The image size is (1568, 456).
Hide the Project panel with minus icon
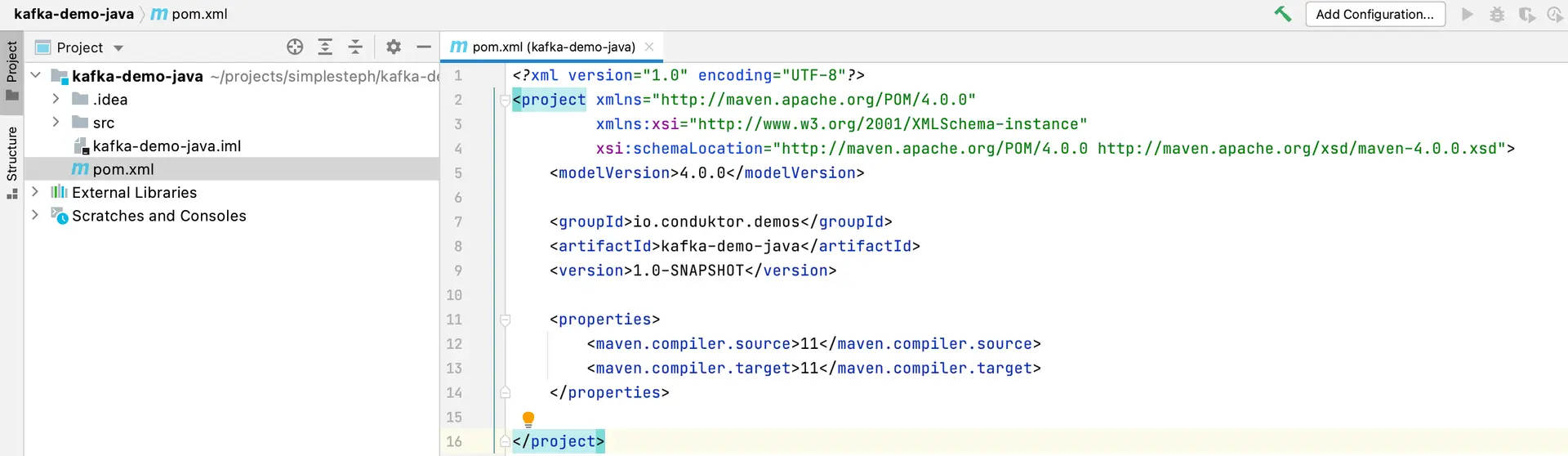click(x=423, y=47)
